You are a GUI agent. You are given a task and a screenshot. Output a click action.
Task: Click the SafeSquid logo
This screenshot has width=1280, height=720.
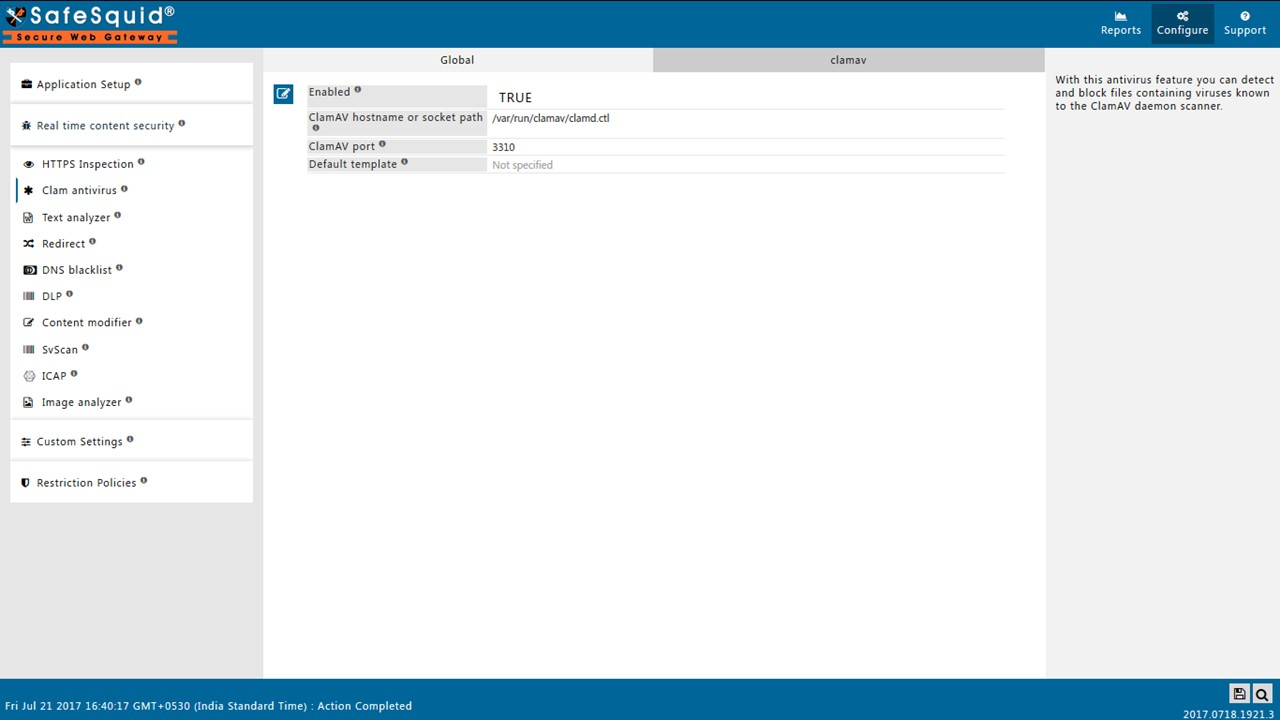(x=90, y=24)
